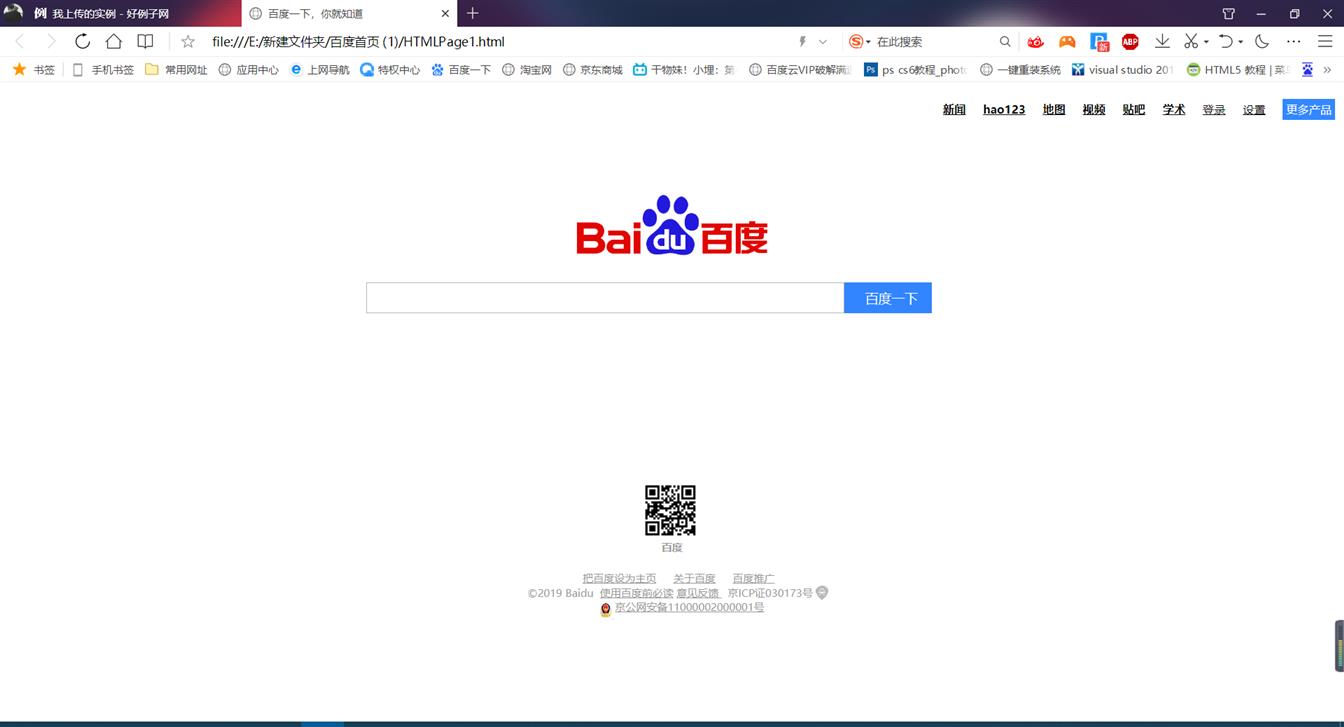This screenshot has height=727, width=1344.
Task: Open the 贴吧 link
Action: (x=1134, y=110)
